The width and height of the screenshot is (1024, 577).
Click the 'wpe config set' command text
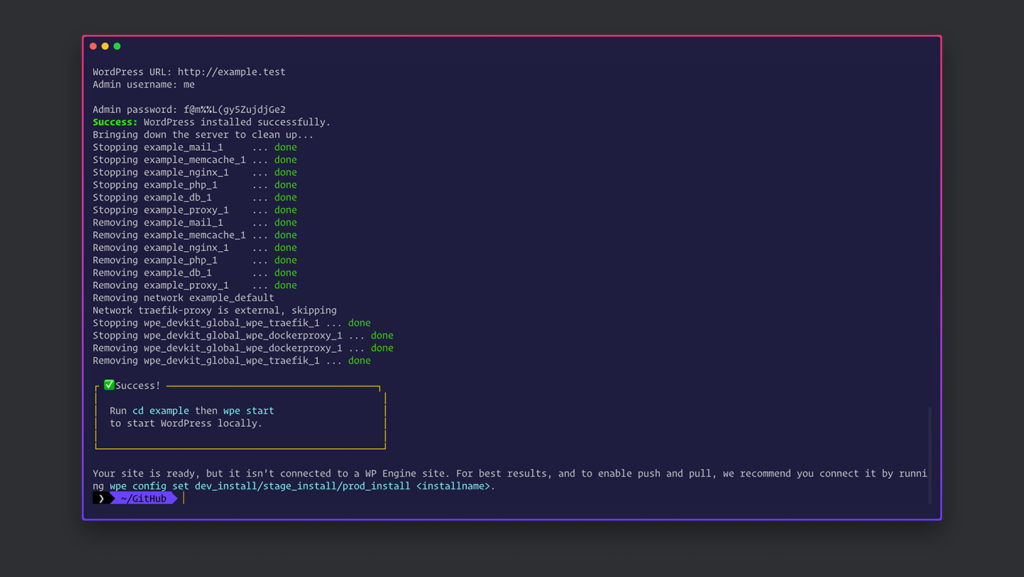tap(149, 486)
